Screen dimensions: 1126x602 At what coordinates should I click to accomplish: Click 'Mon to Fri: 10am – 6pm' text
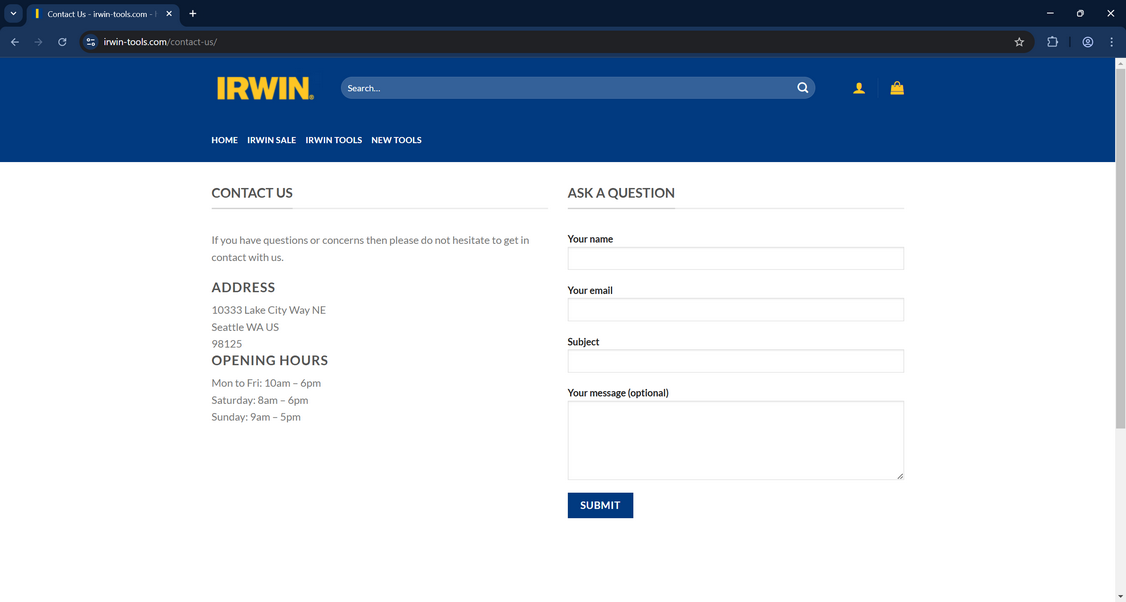266,383
